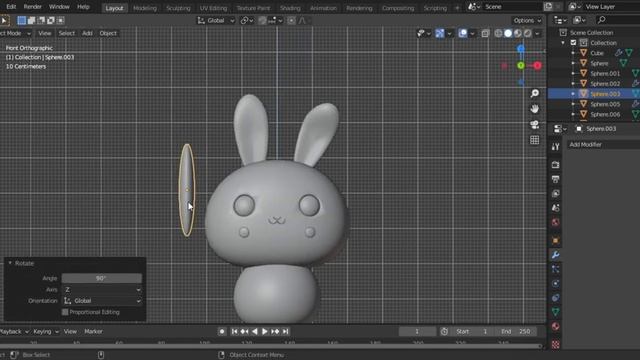Open the Object Data properties tab
This screenshot has width=640, height=360.
coord(556,312)
